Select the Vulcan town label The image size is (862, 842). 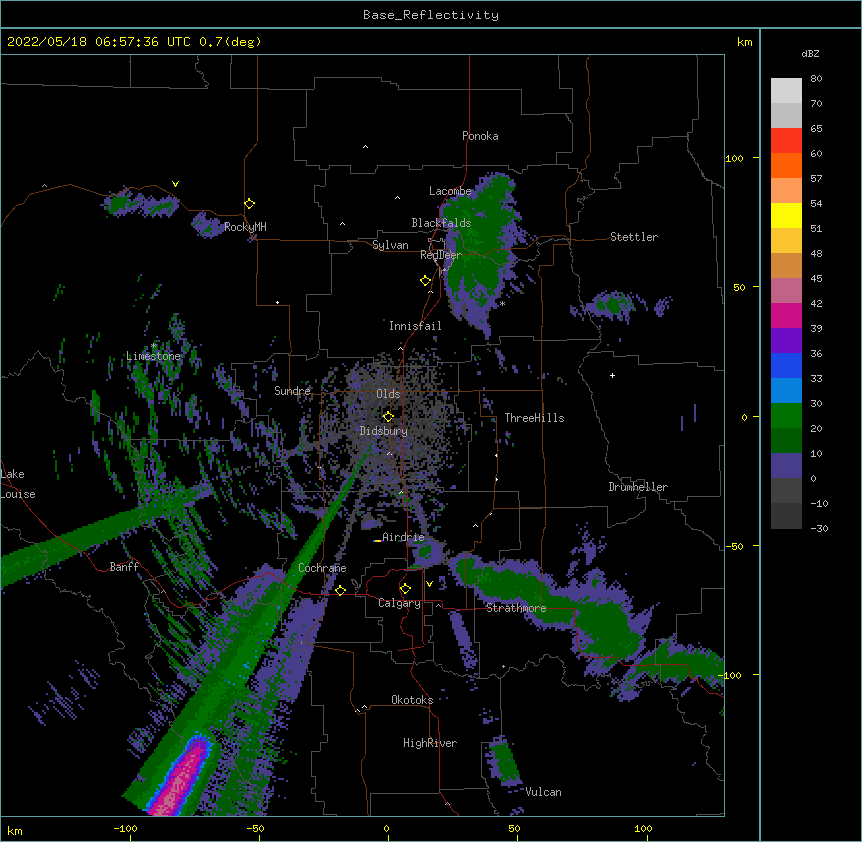coord(543,792)
